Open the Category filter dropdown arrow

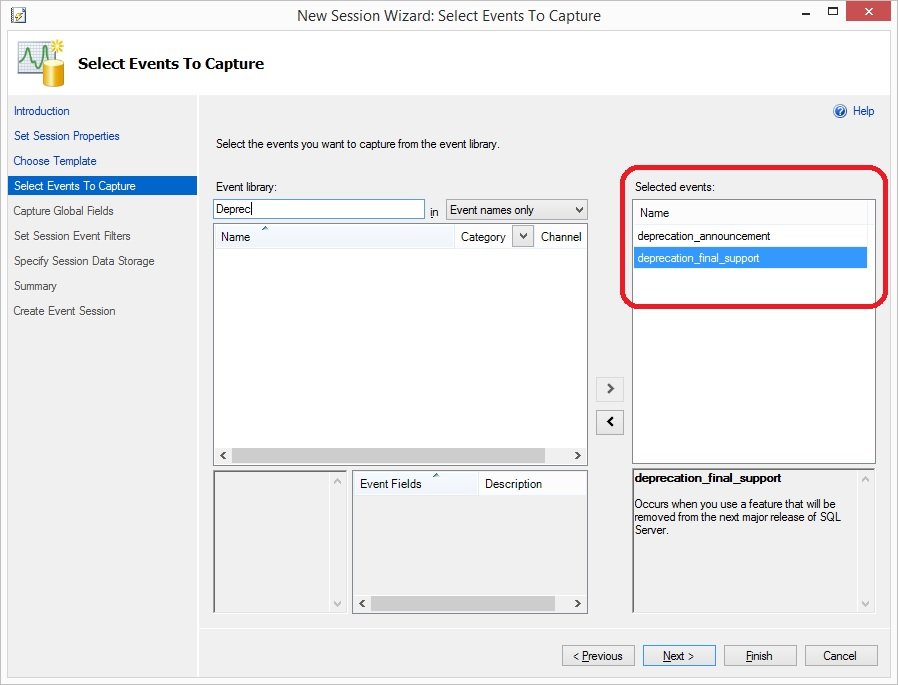click(523, 236)
